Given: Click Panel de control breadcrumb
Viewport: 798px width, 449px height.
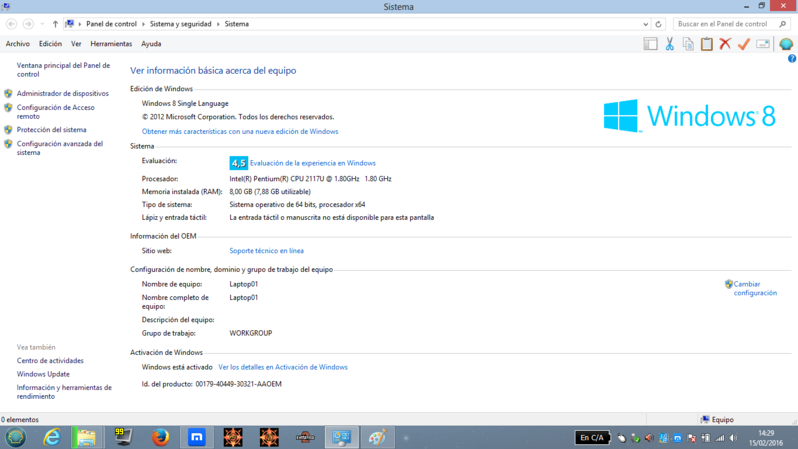Looking at the screenshot, I should pos(111,24).
